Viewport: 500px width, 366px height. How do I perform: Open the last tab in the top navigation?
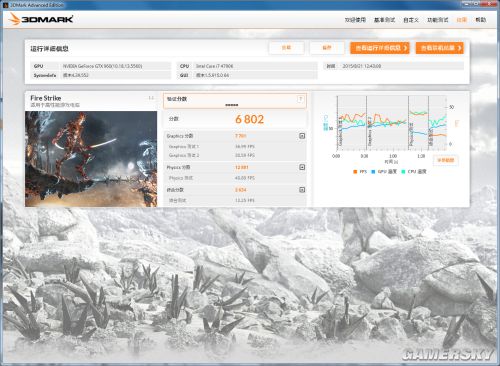[481, 20]
